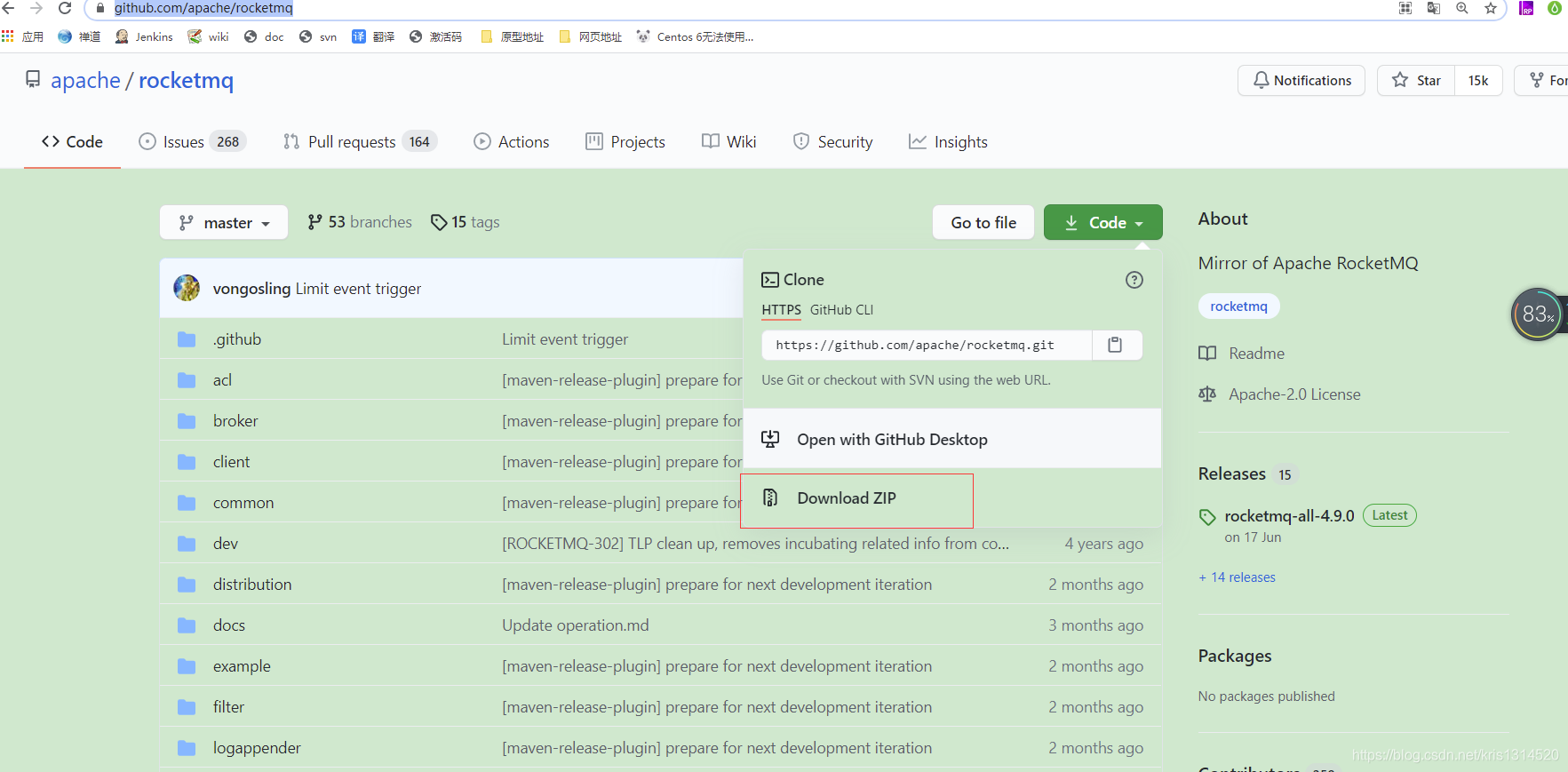The height and width of the screenshot is (772, 1568).
Task: Open the broker folder
Action: pos(235,421)
